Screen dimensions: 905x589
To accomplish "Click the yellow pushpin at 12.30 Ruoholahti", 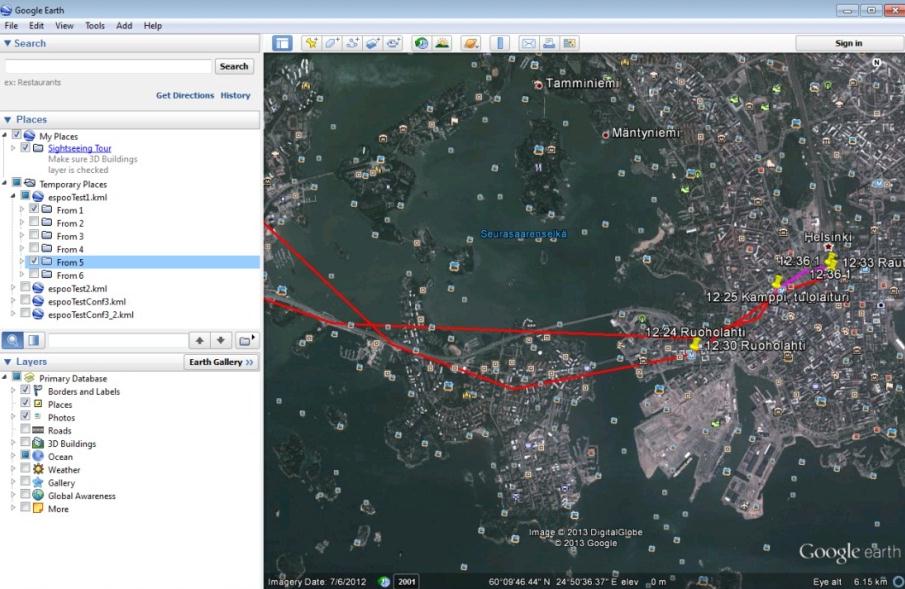I will (695, 344).
